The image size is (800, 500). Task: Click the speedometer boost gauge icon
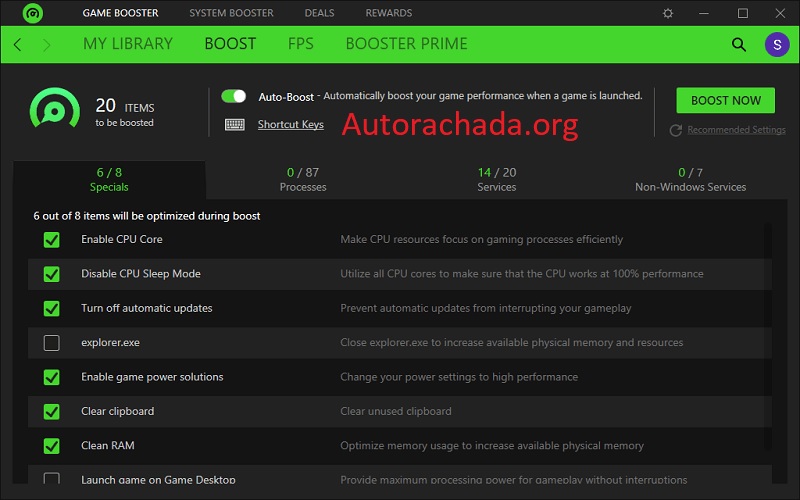[54, 110]
